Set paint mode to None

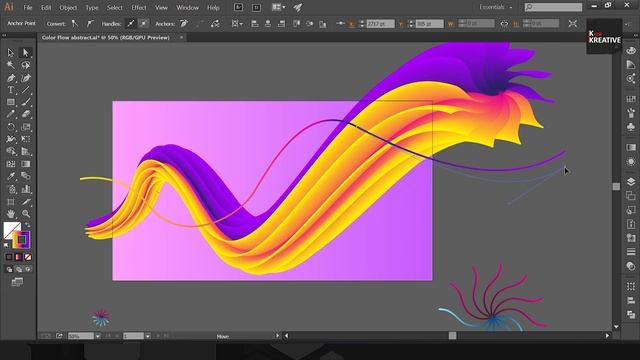coord(28,257)
